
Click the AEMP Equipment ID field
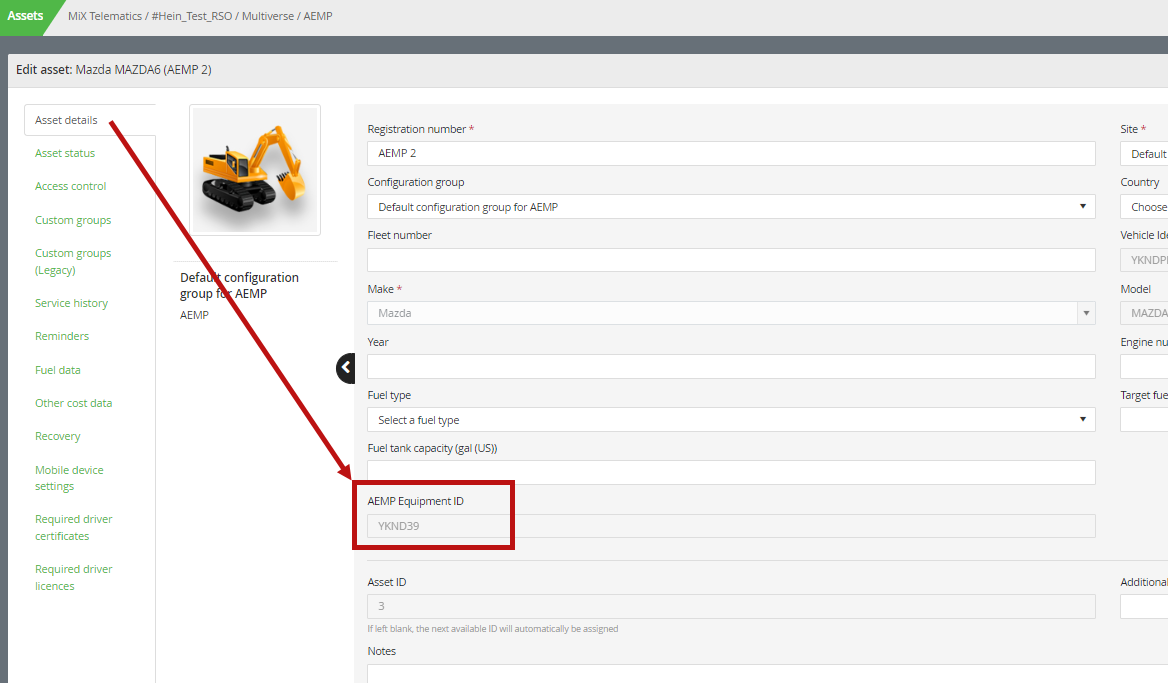point(731,526)
